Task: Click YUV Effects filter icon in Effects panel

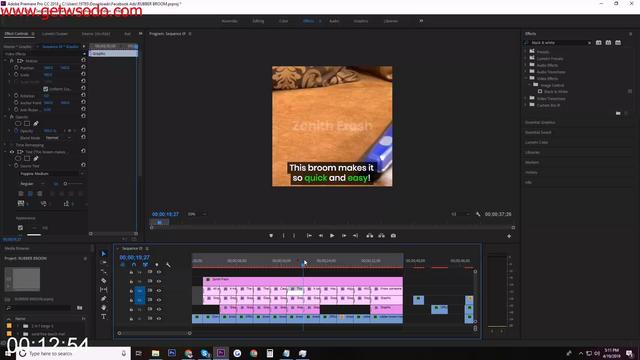Action: tap(618, 42)
